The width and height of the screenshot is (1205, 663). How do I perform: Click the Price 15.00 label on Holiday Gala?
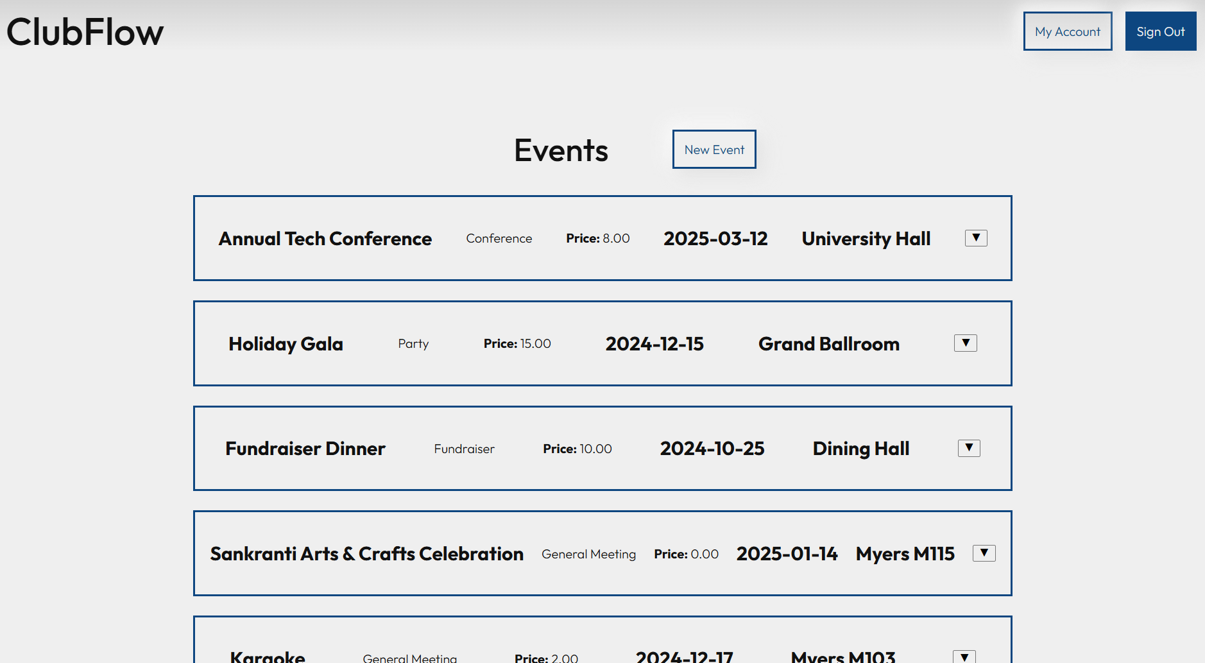click(x=517, y=343)
